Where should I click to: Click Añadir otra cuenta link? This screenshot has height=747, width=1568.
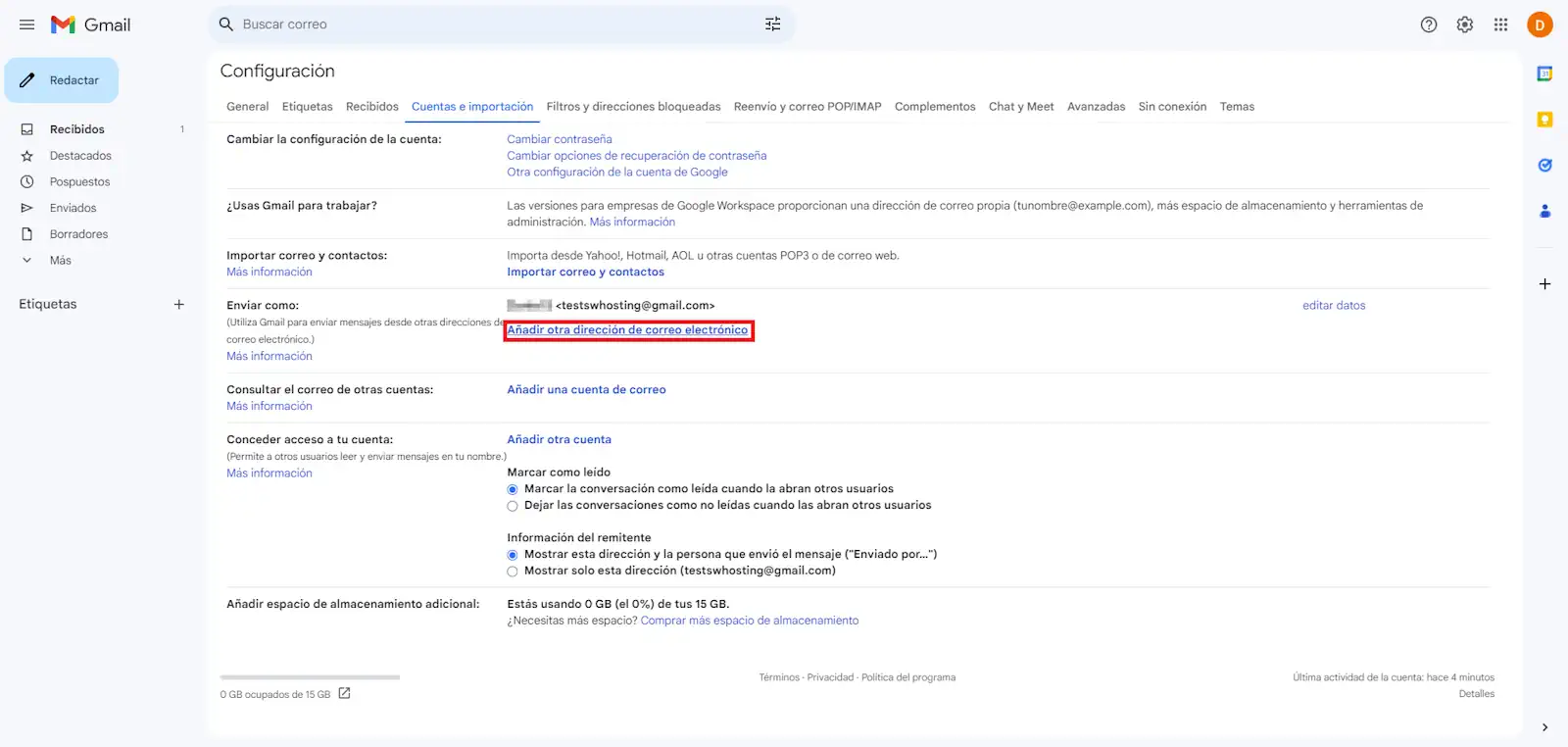coord(559,440)
